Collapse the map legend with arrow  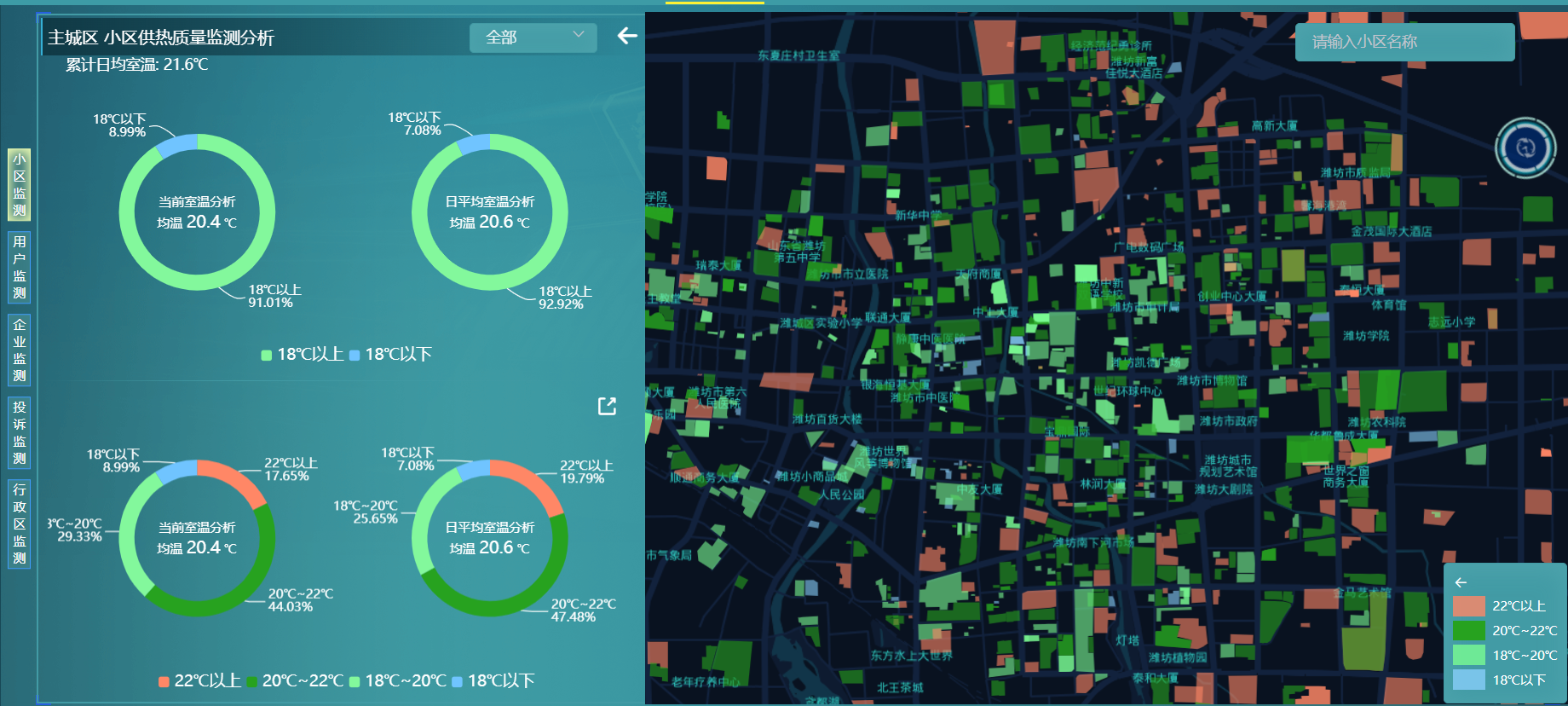pos(1461,582)
